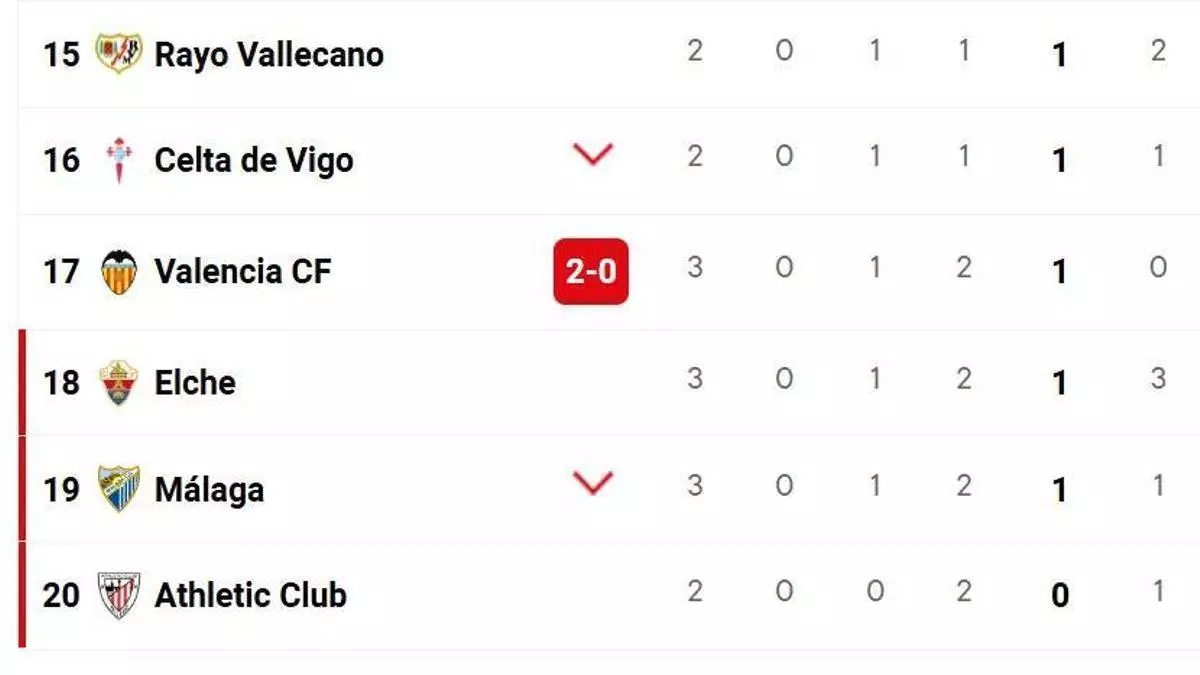This screenshot has width=1200, height=675.
Task: Open the red 2-0 live score badge
Action: coord(591,271)
